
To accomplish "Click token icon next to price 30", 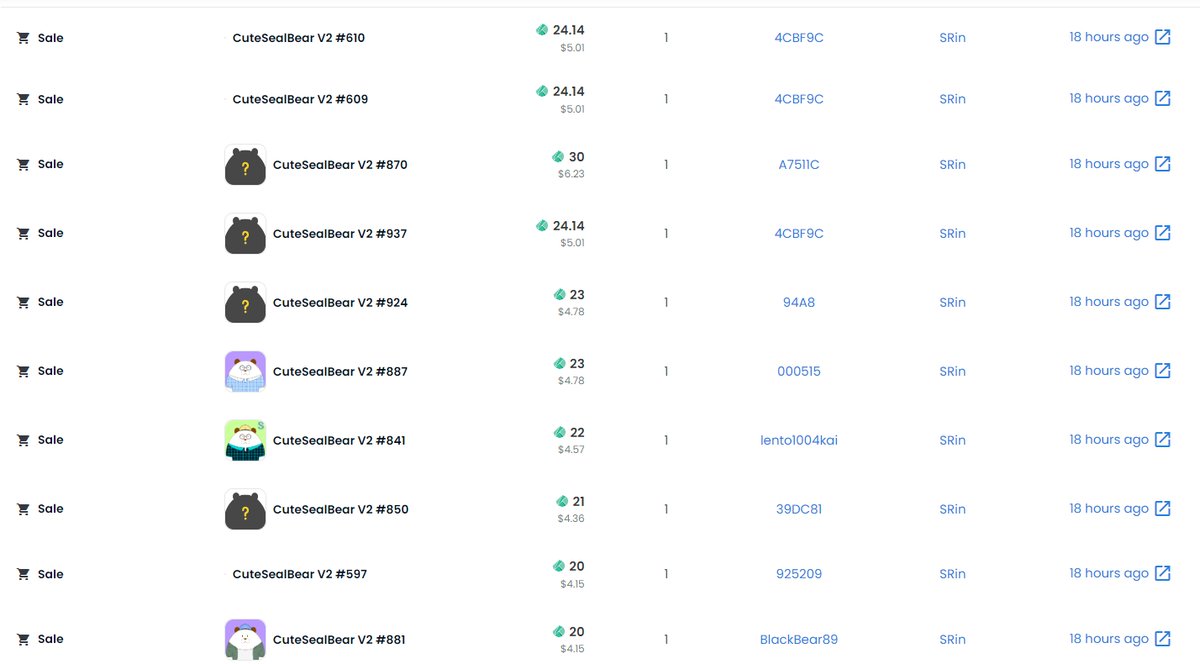I will coord(558,157).
